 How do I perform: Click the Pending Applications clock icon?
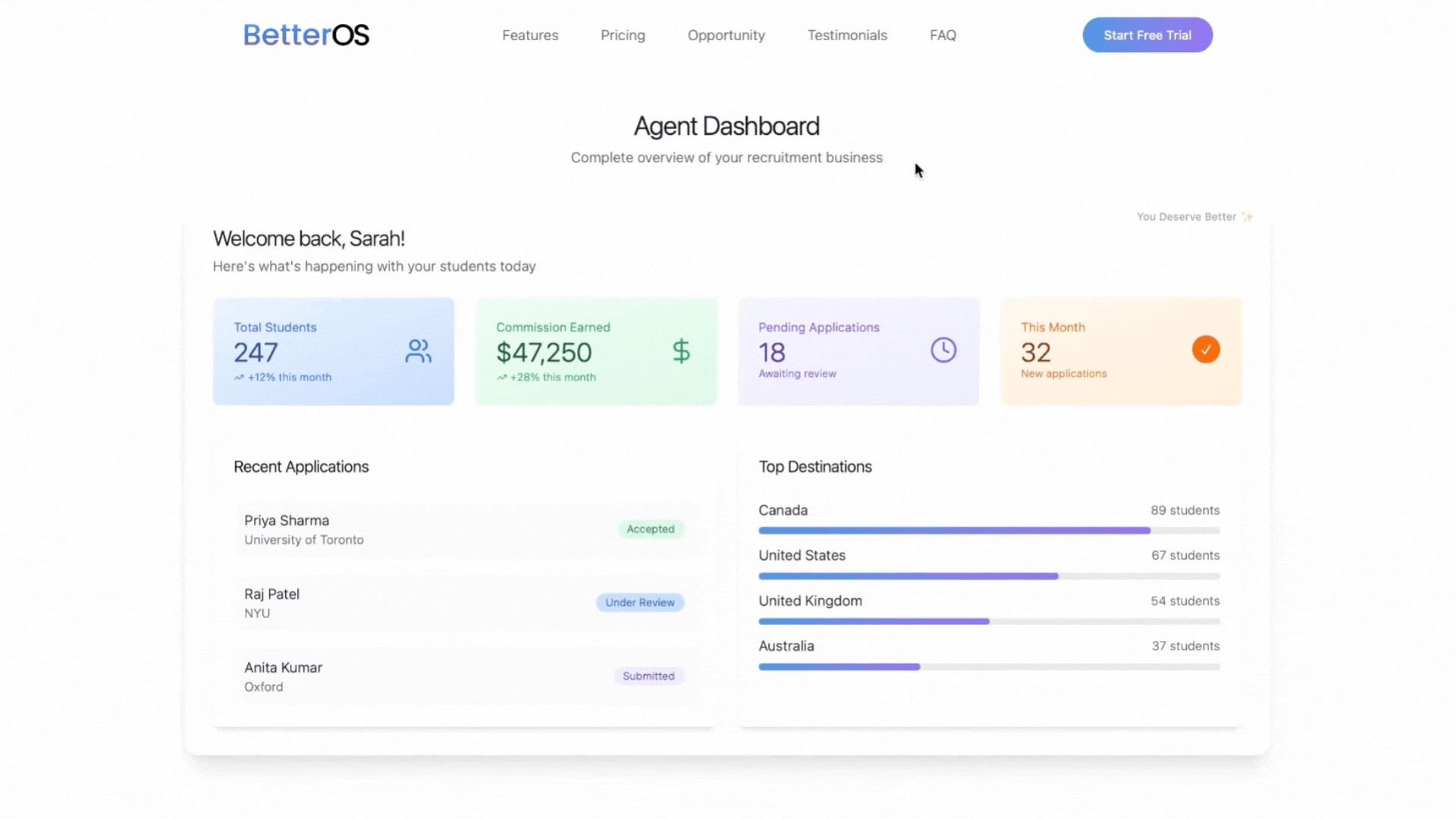click(943, 350)
